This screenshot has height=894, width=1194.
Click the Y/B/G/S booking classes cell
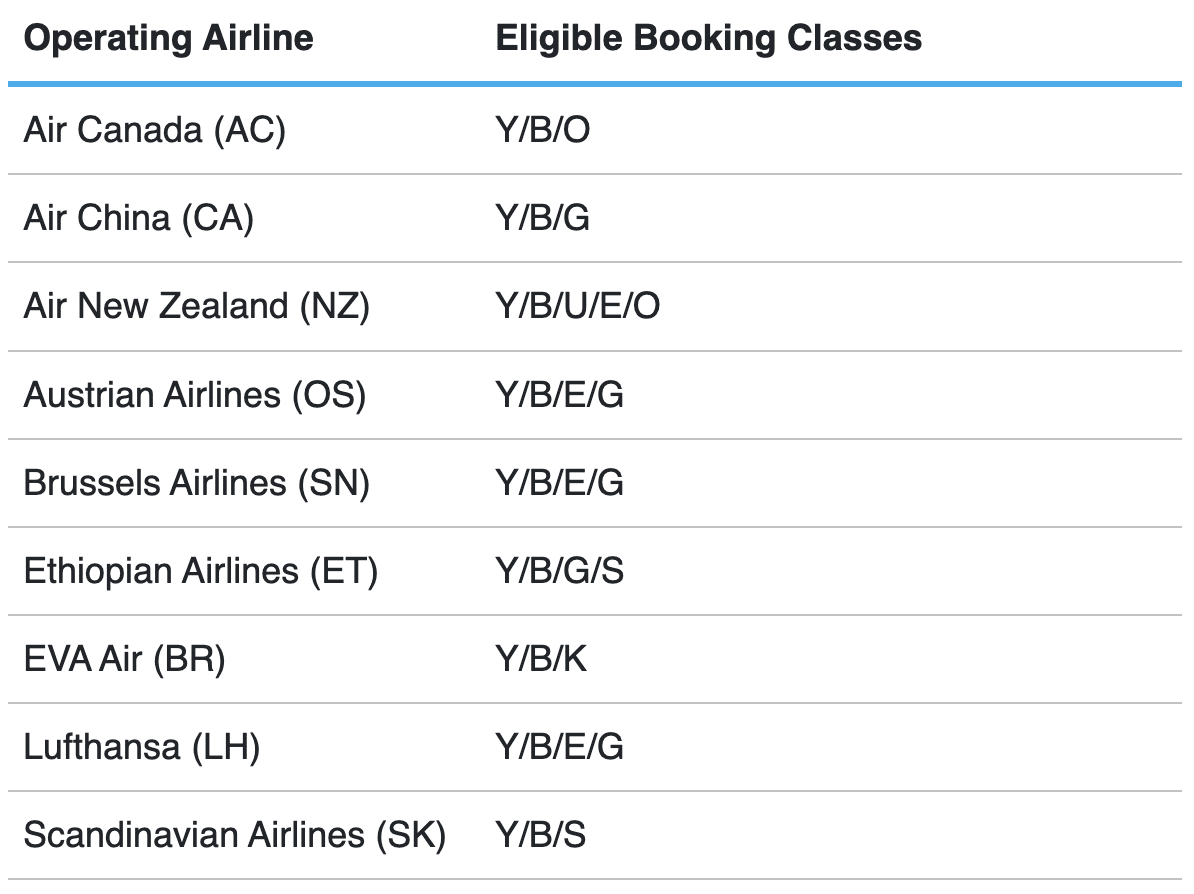pos(560,571)
